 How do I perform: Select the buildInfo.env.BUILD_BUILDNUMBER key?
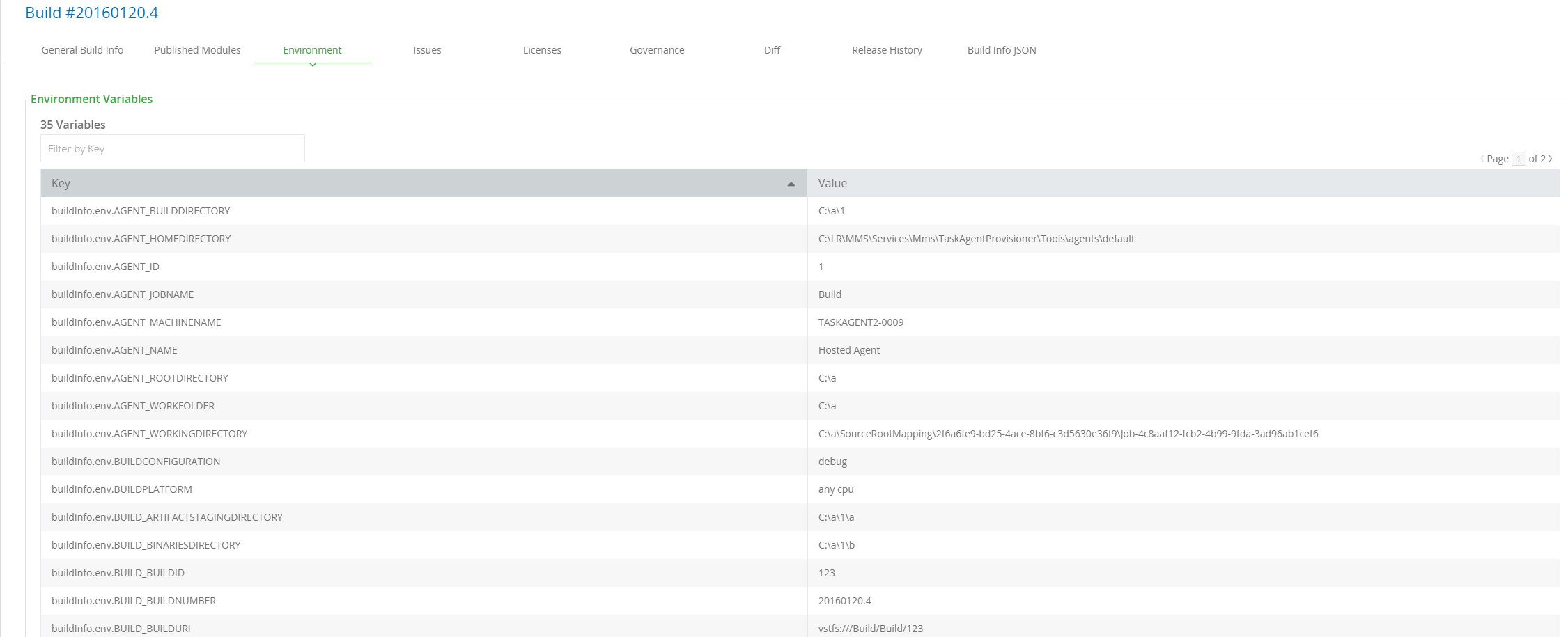[134, 601]
